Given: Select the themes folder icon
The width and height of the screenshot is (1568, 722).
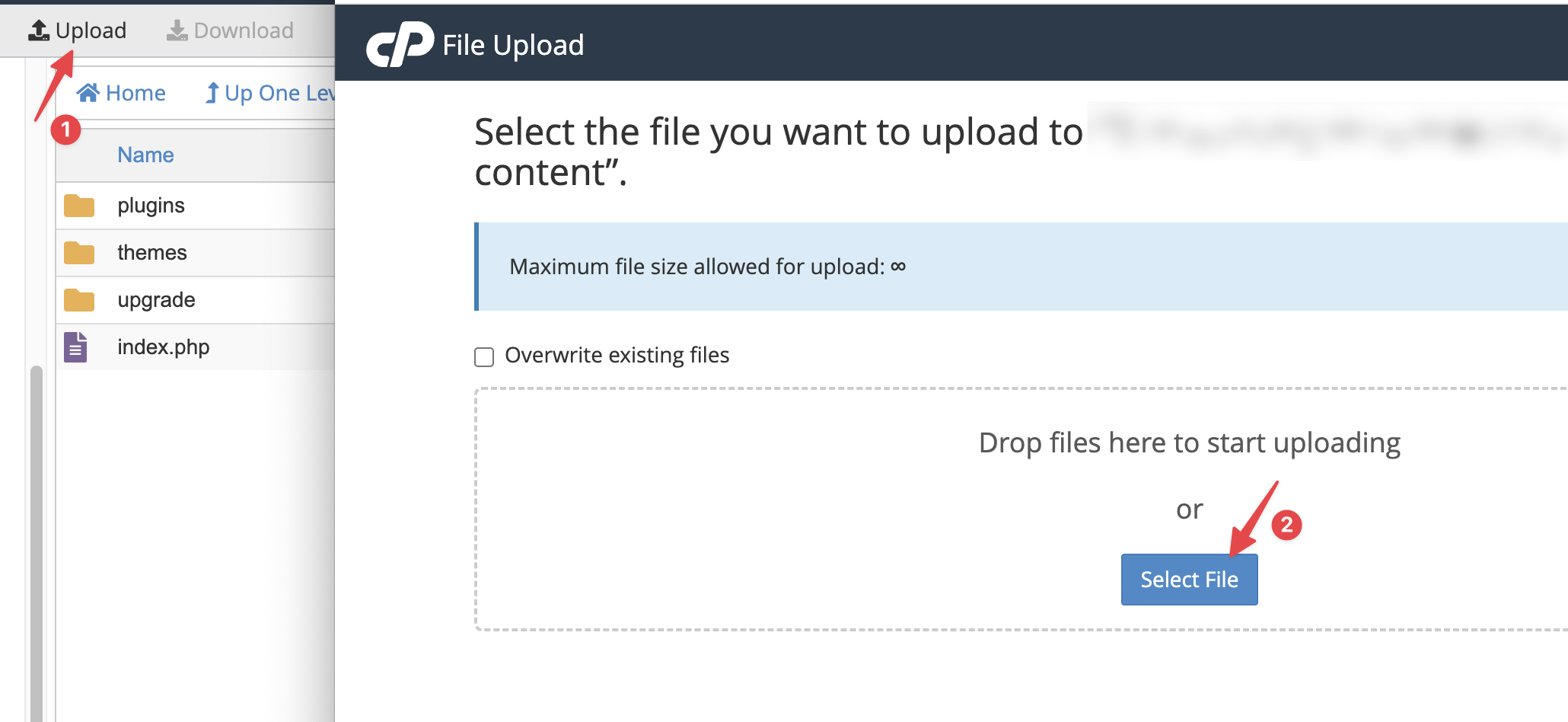Looking at the screenshot, I should coord(79,253).
